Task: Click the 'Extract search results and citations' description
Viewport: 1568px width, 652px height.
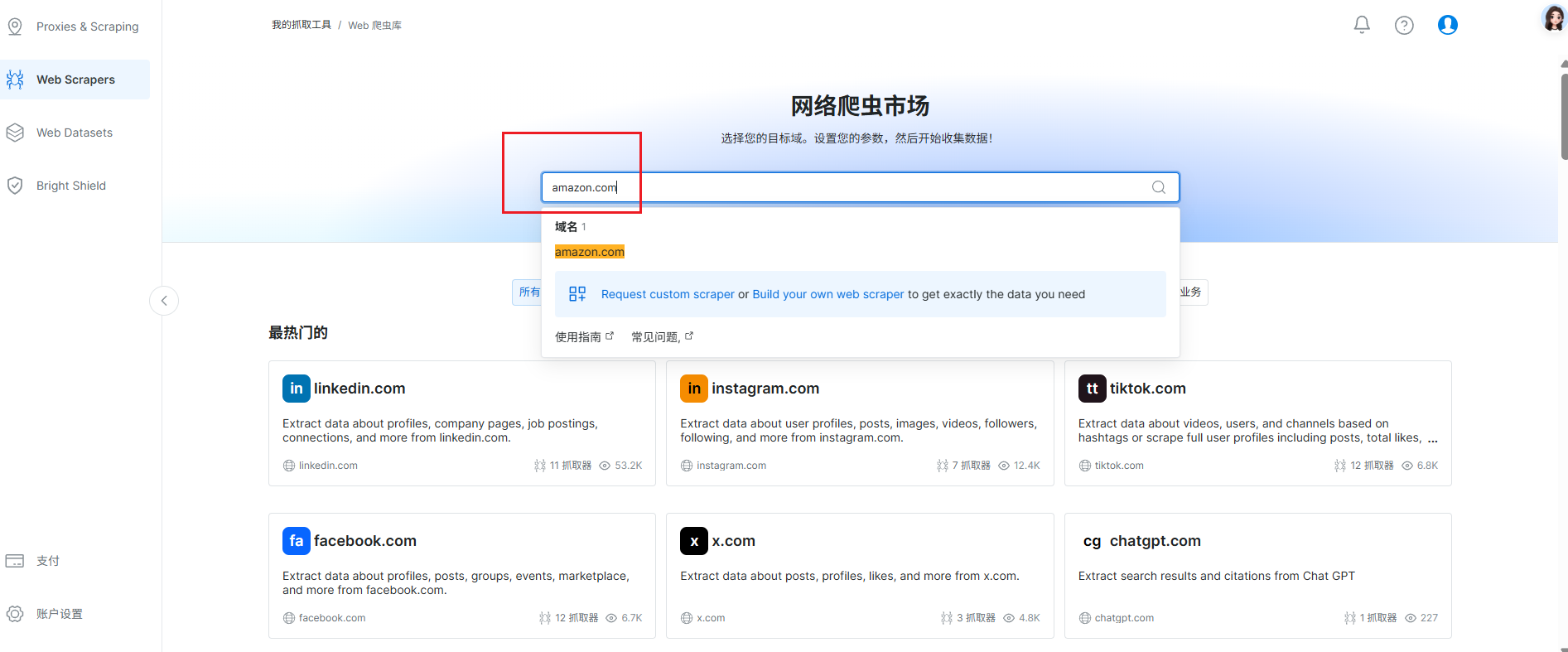Action: 1217,576
